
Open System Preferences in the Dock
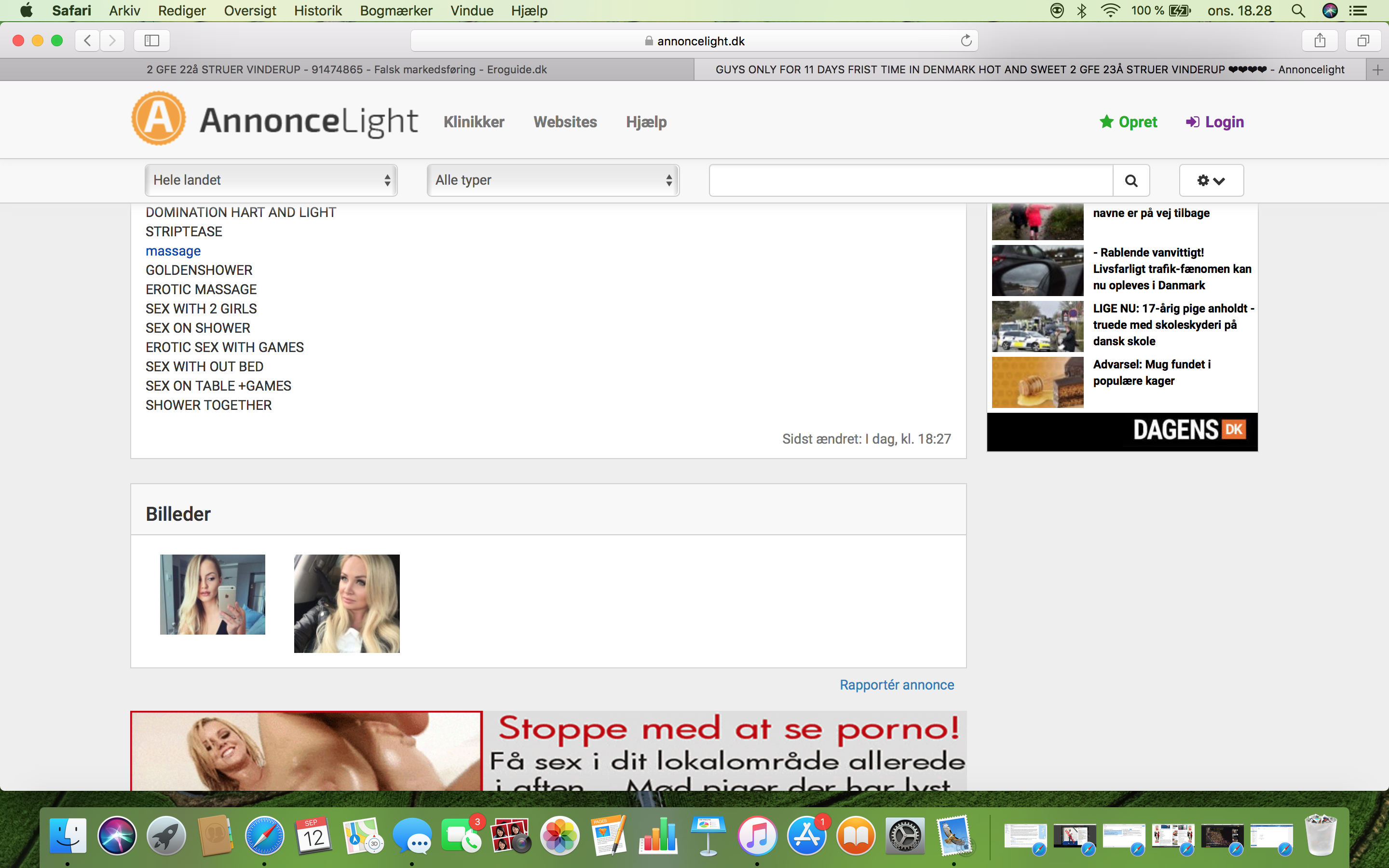coord(905,835)
